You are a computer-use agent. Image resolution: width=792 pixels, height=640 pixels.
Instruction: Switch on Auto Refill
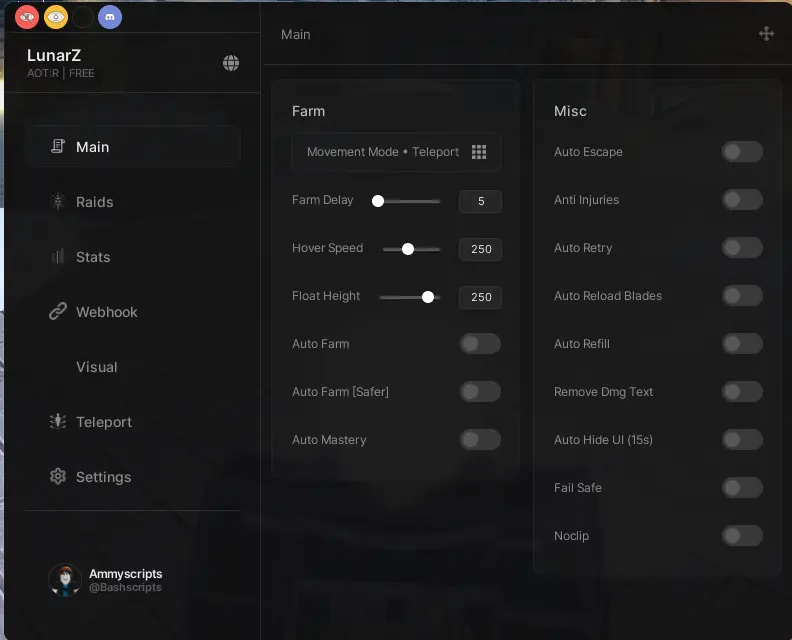[742, 343]
